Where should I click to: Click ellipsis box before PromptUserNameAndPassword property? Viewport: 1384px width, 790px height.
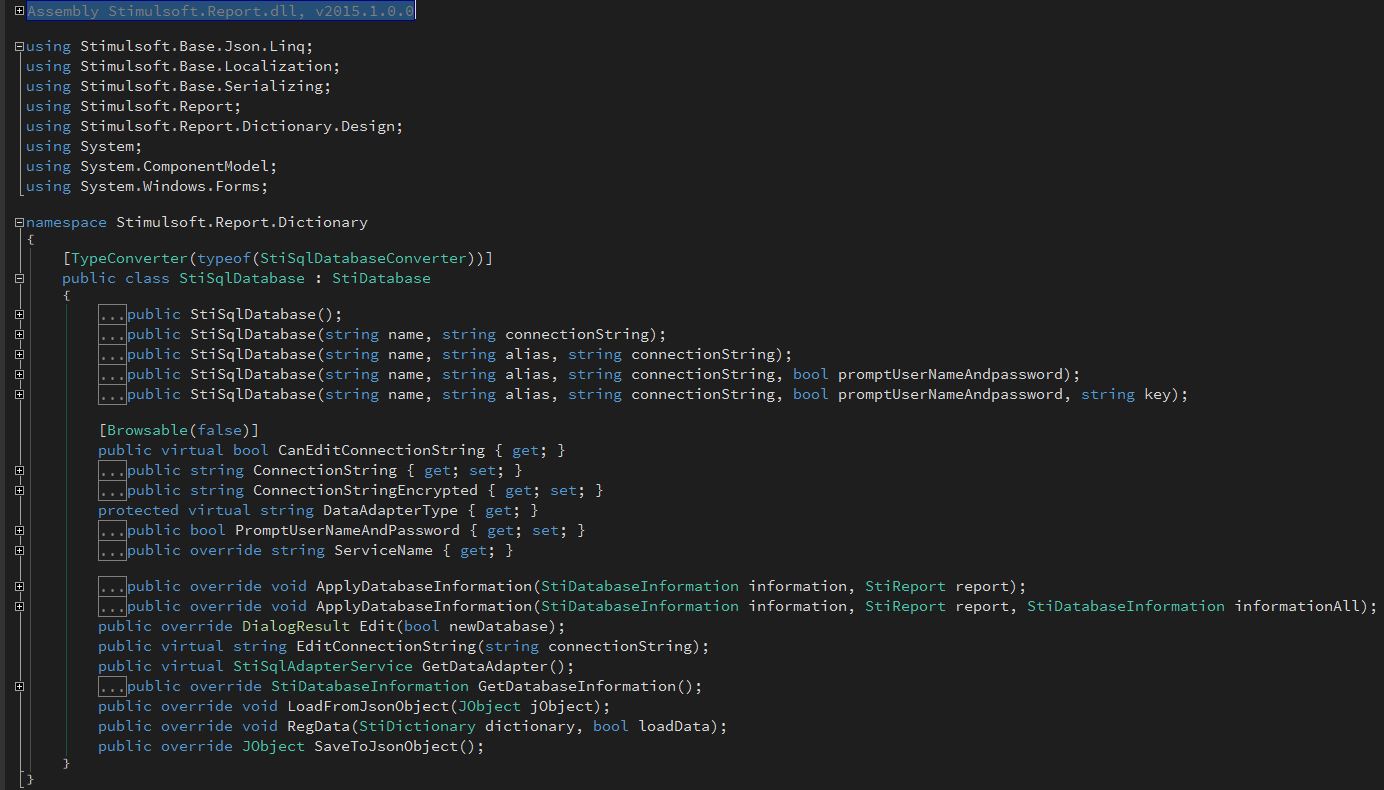coord(112,530)
